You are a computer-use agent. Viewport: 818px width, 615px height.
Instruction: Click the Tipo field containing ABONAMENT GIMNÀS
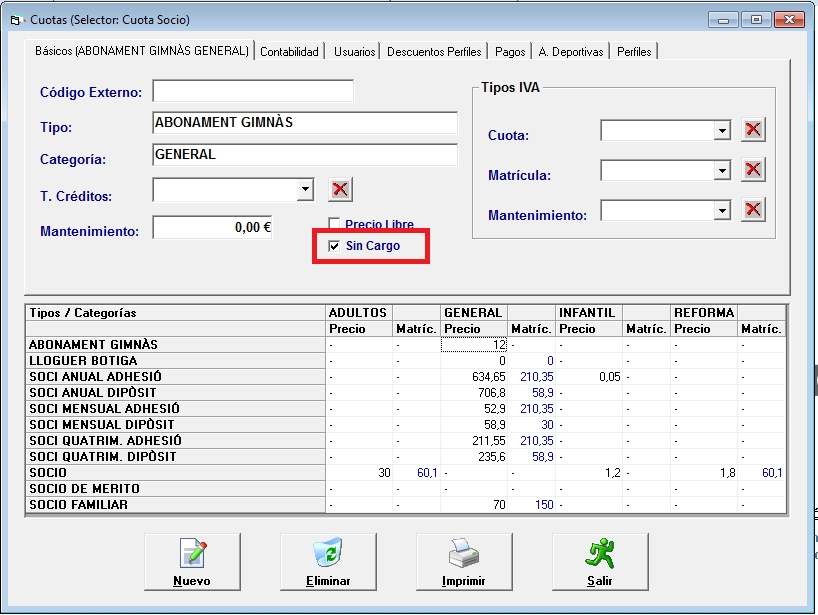305,123
